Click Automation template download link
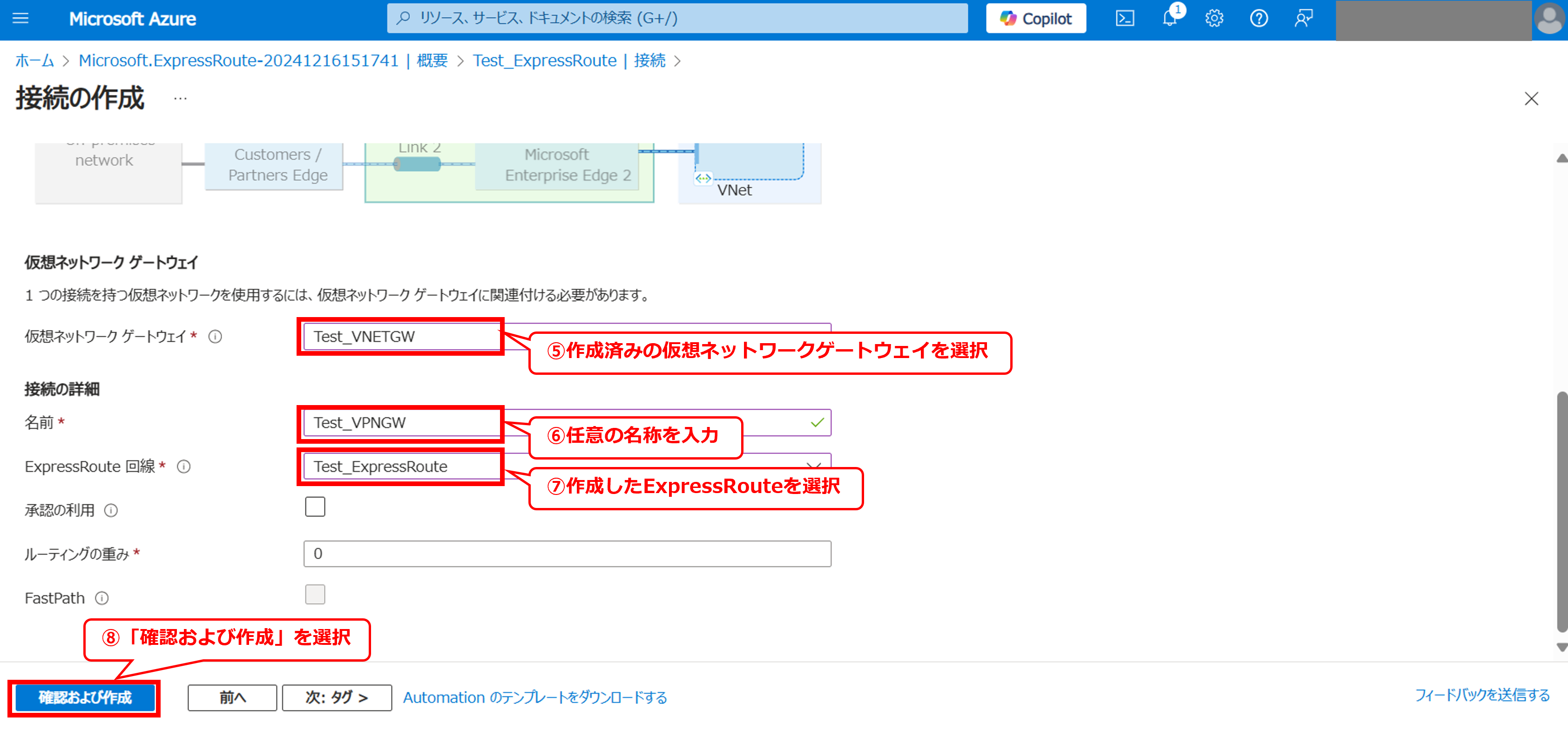The image size is (1568, 731). [534, 697]
